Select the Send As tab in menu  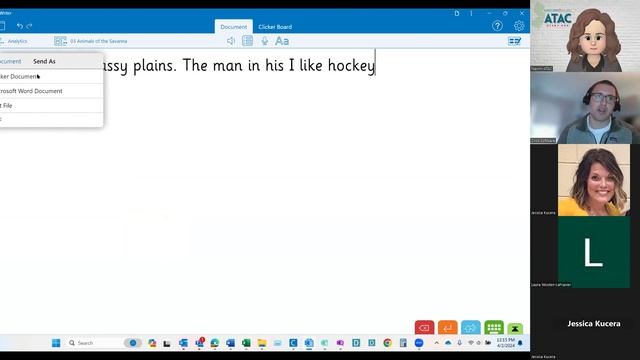point(44,61)
